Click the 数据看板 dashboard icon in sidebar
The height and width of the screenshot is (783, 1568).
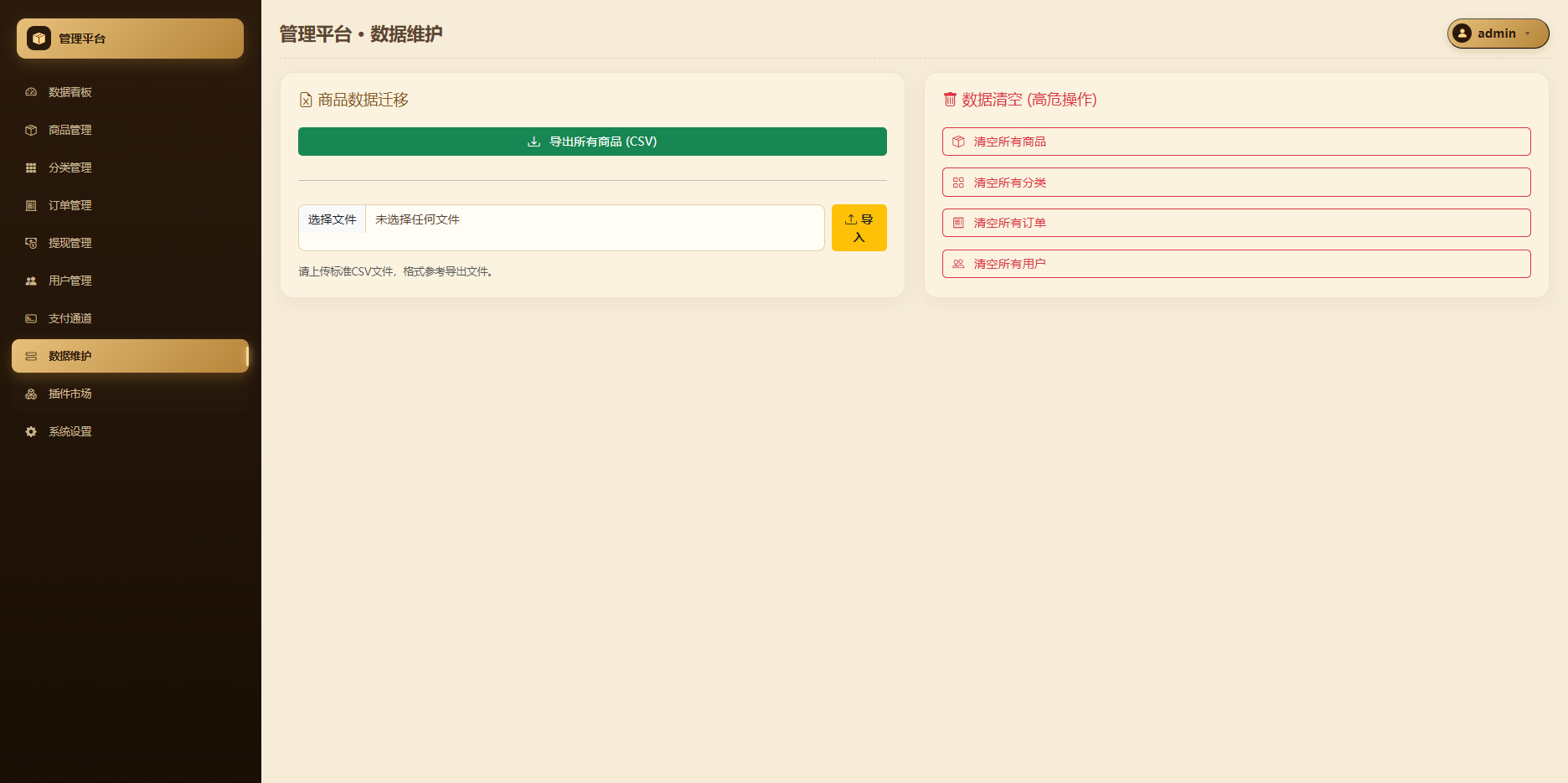[x=31, y=92]
